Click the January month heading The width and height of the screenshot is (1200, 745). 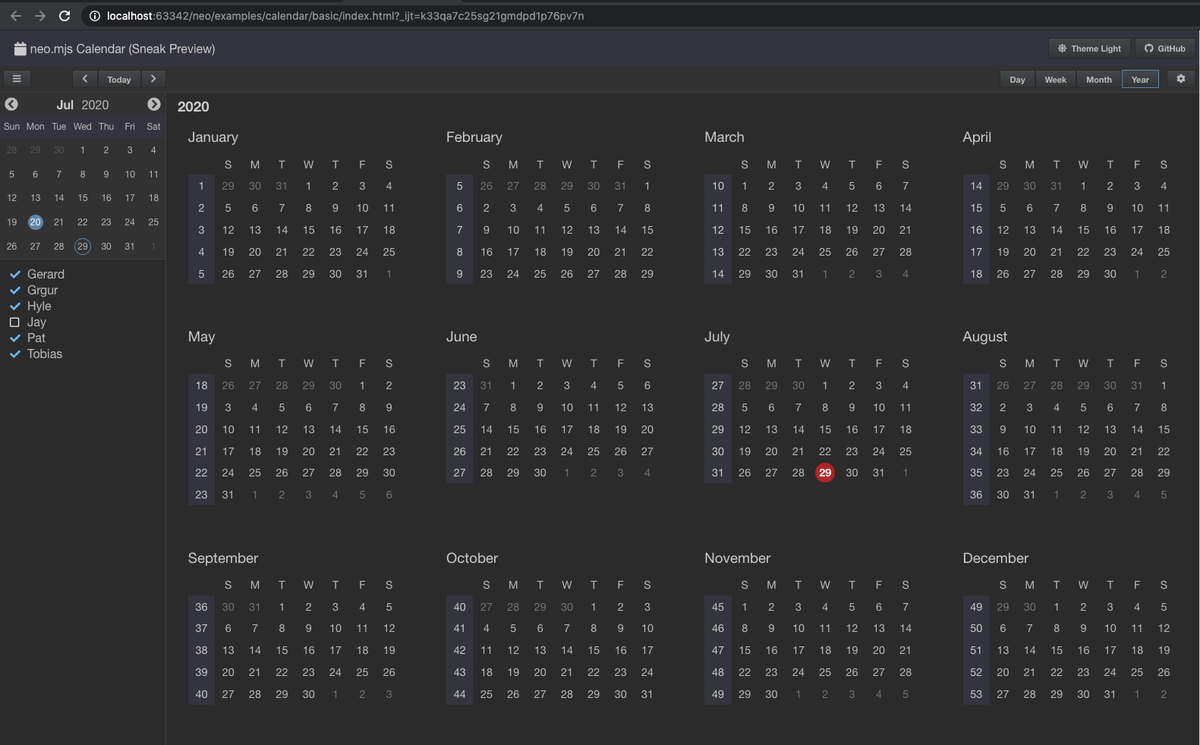(x=213, y=137)
